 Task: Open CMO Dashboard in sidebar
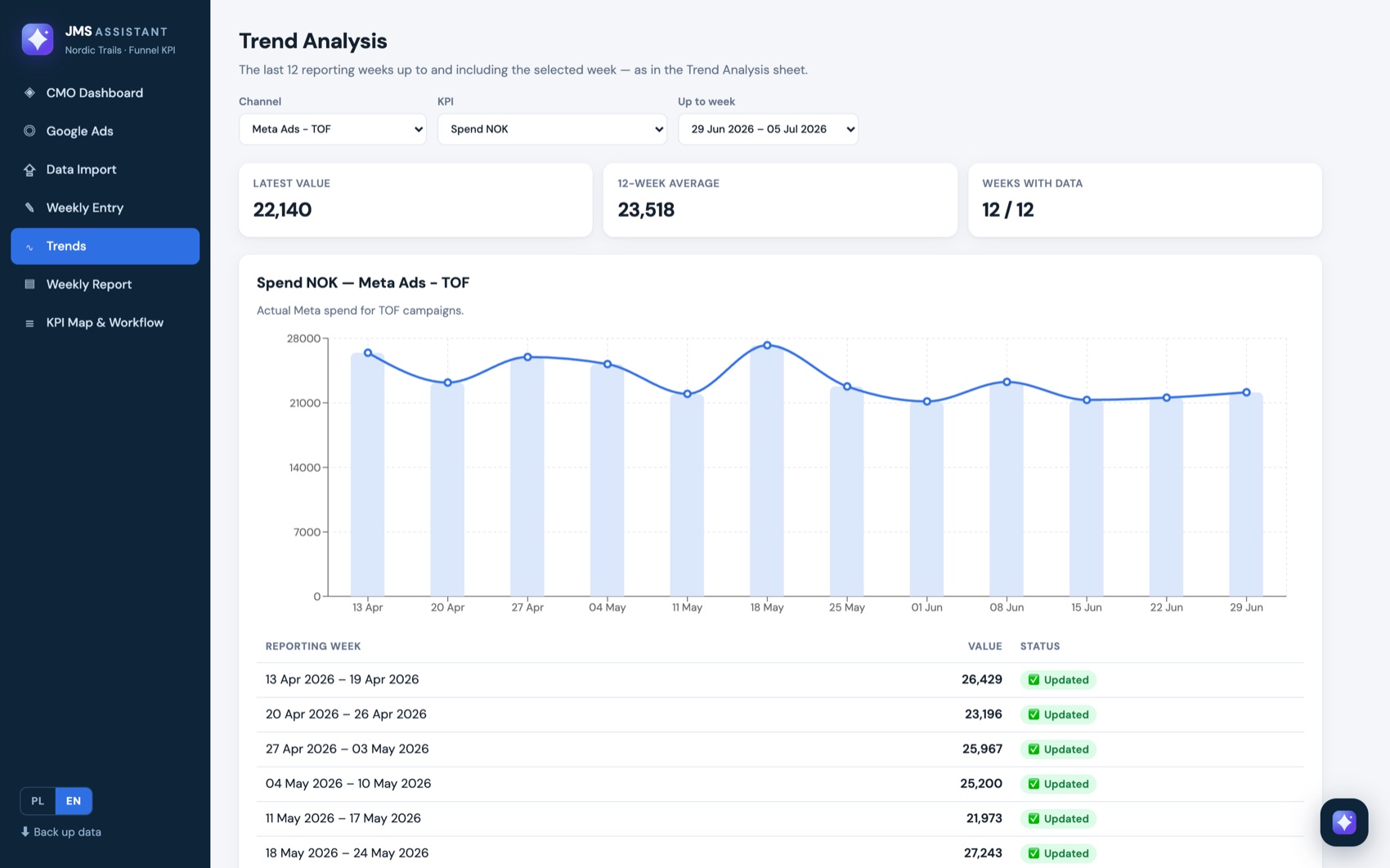click(105, 92)
